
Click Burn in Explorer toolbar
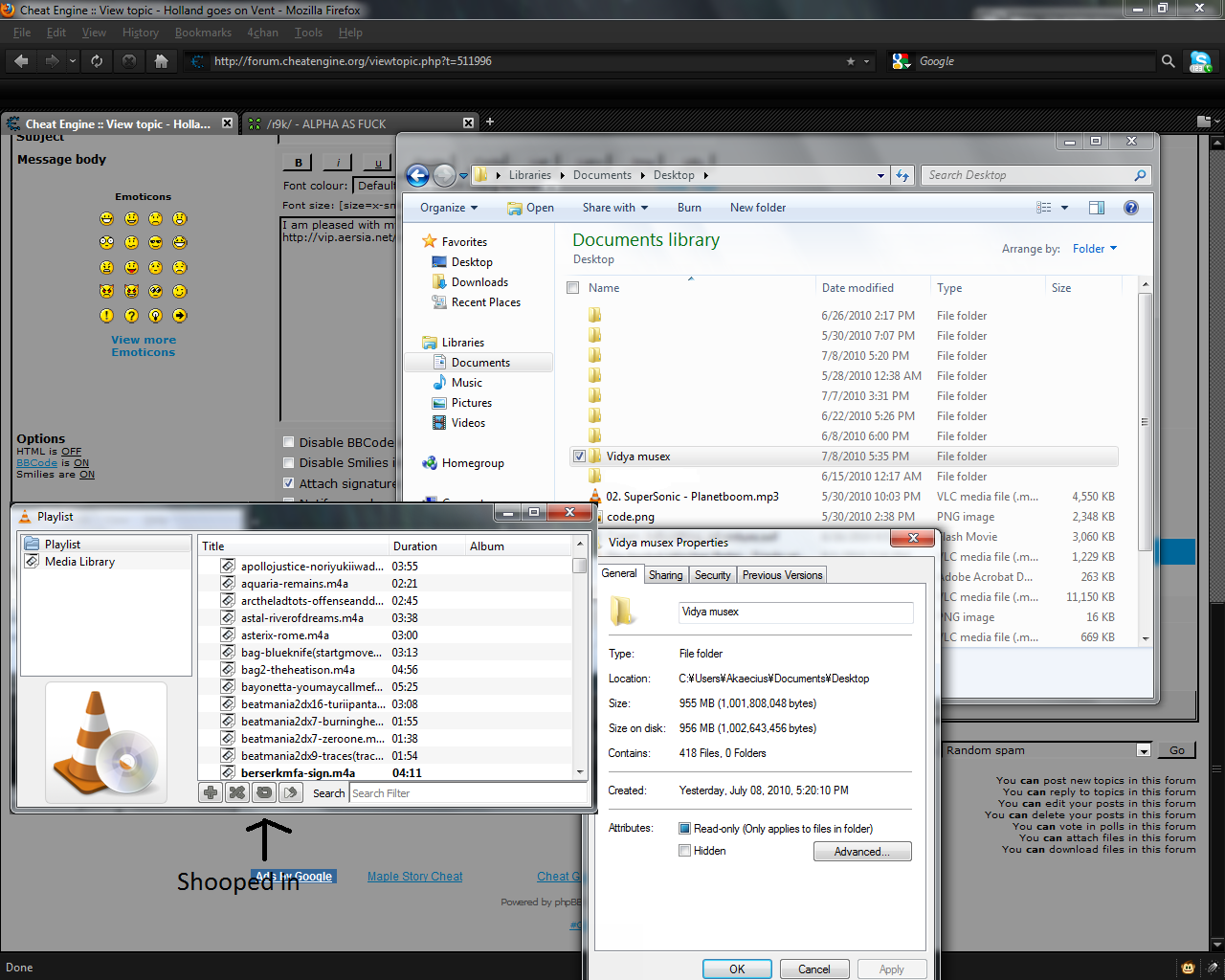(689, 208)
